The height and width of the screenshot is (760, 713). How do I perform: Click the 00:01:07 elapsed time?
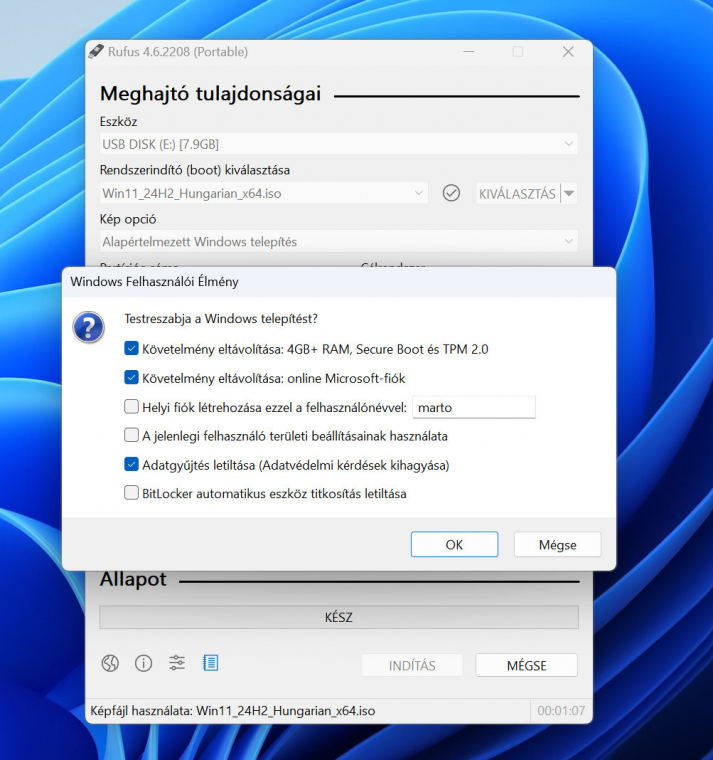(561, 711)
